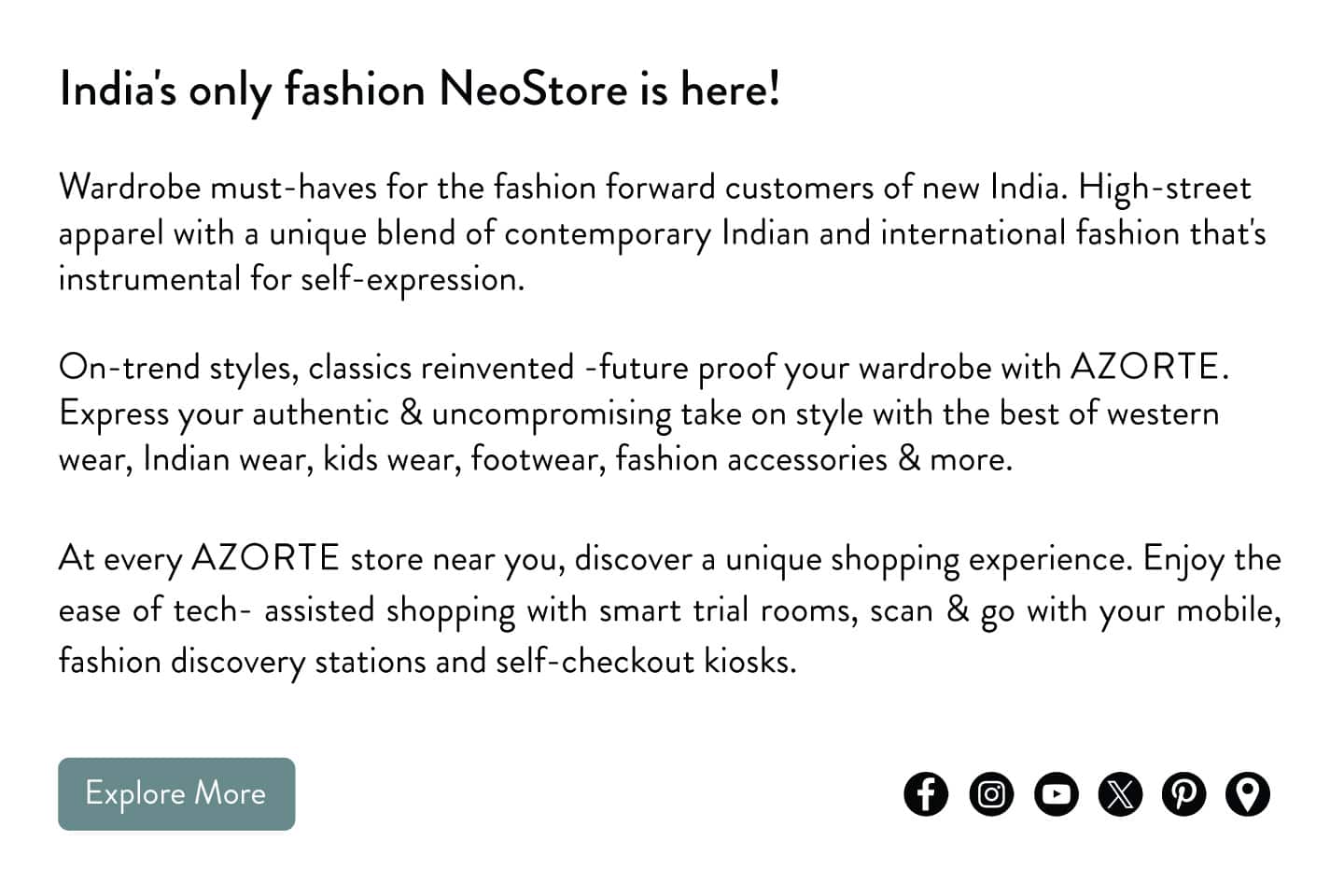Click the "fashion discovery stations" text

[243, 662]
